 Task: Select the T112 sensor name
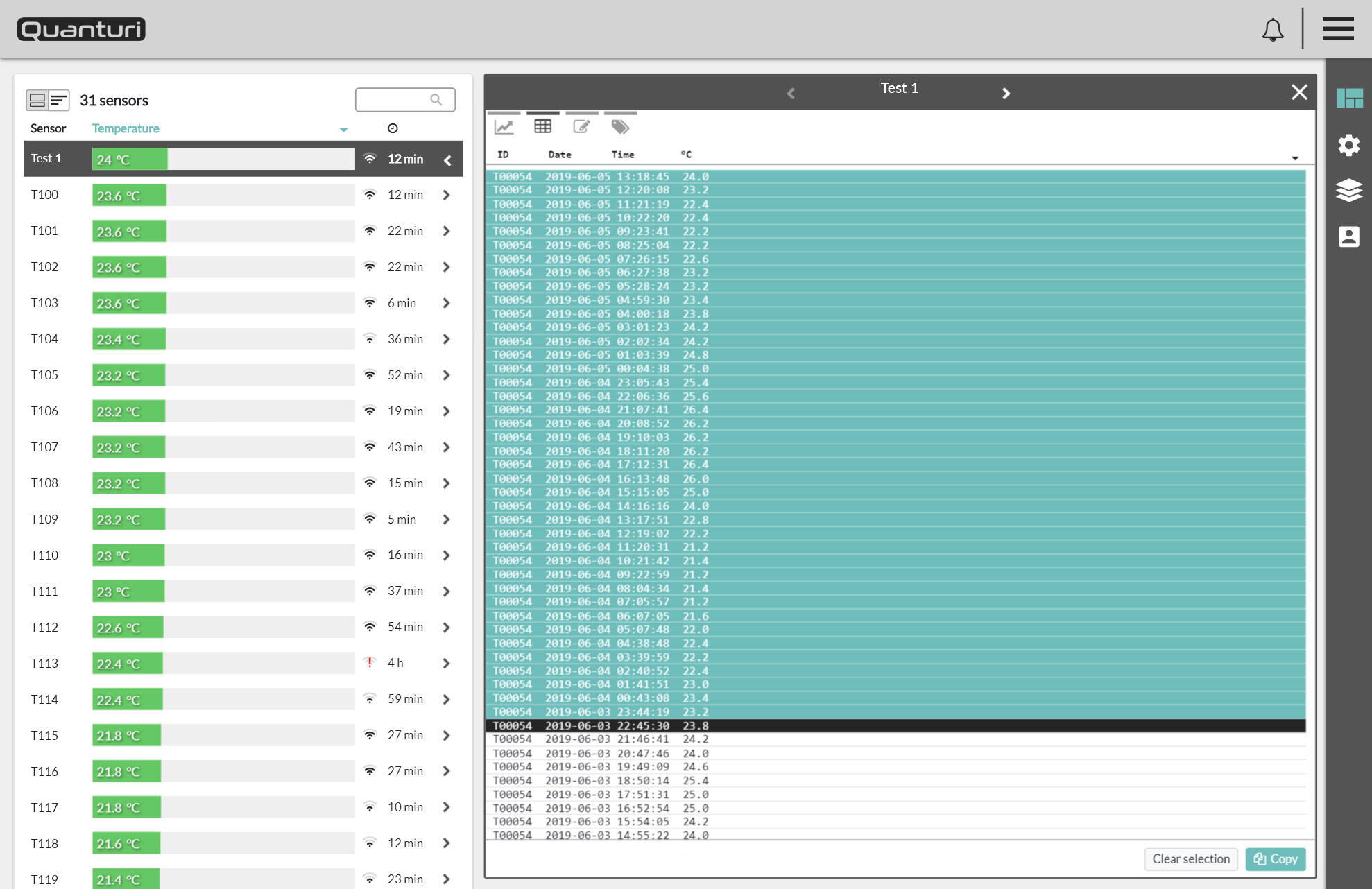tap(44, 628)
